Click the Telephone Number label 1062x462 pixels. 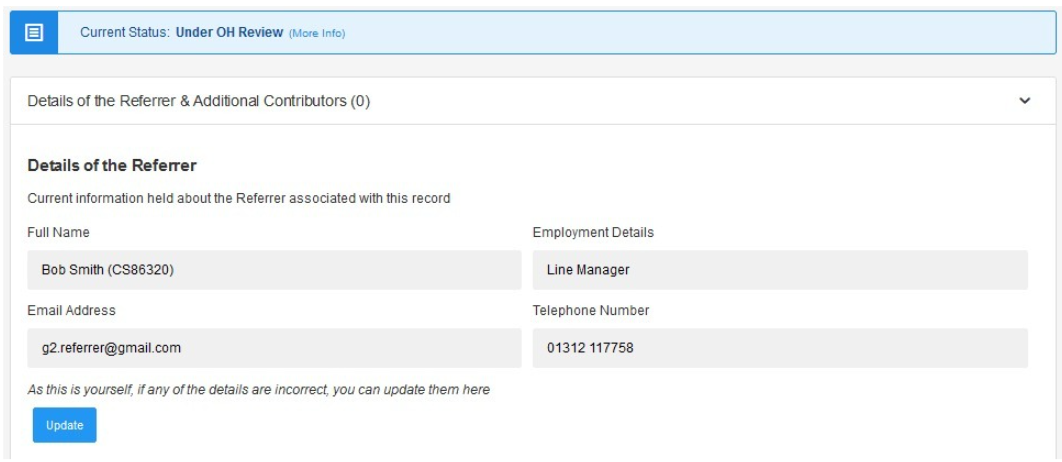tap(591, 310)
